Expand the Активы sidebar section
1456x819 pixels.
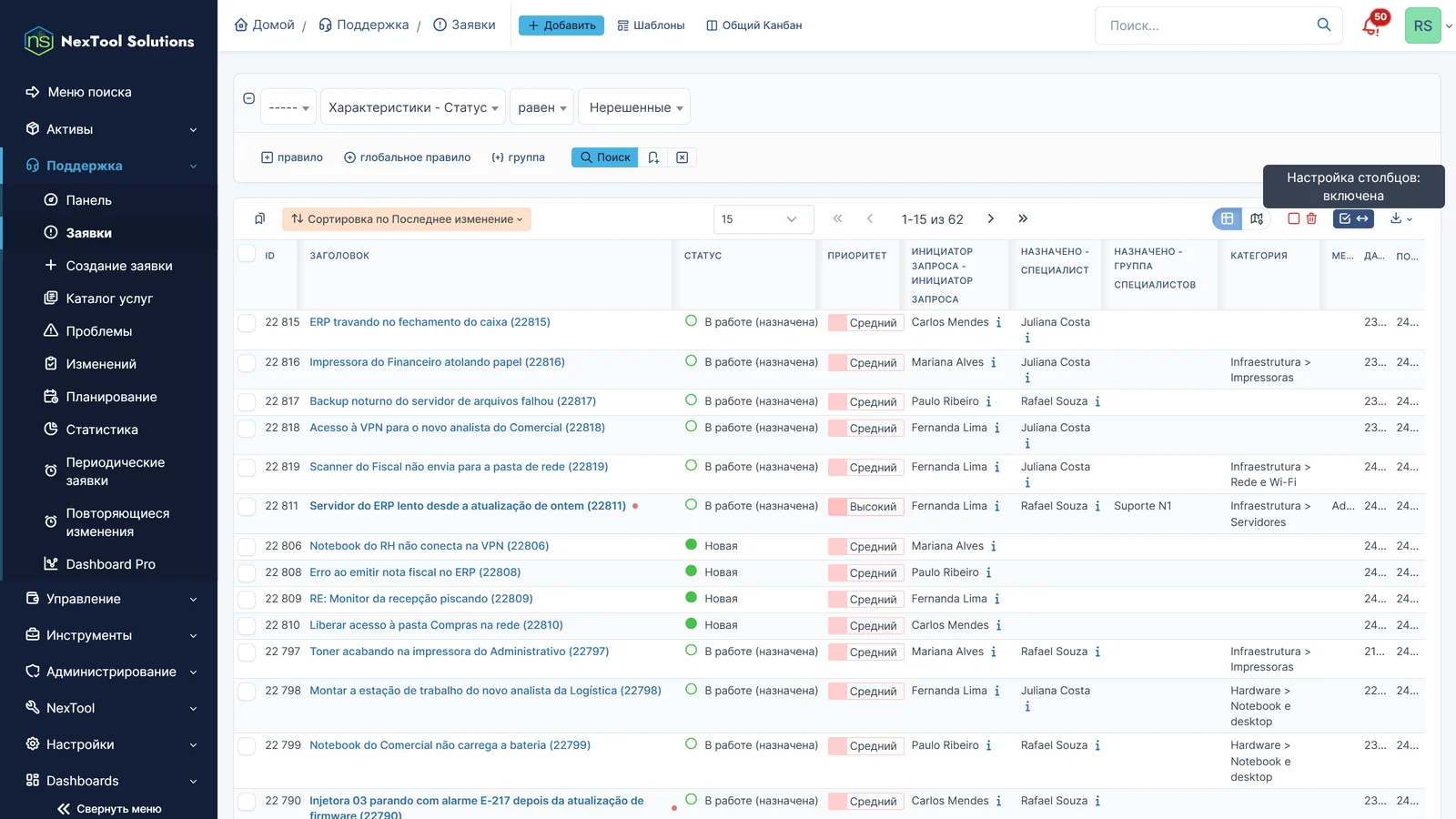coord(109,129)
